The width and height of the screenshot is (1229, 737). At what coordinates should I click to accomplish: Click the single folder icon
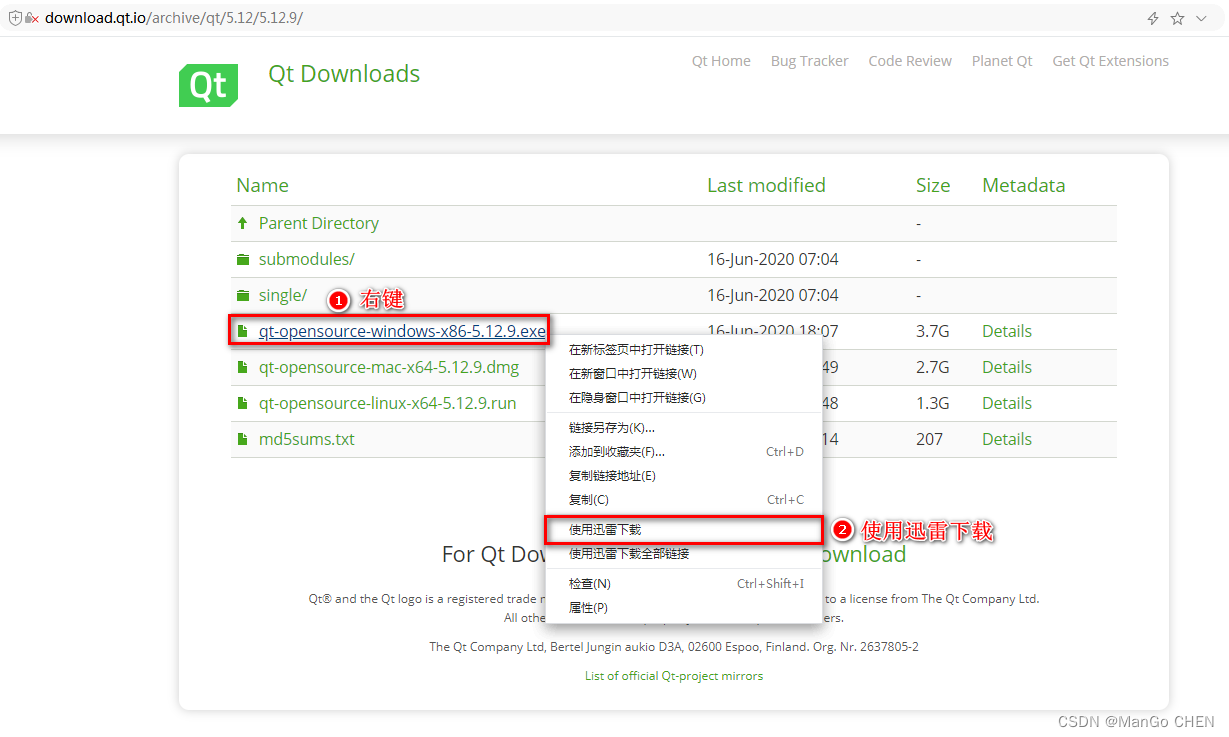242,295
